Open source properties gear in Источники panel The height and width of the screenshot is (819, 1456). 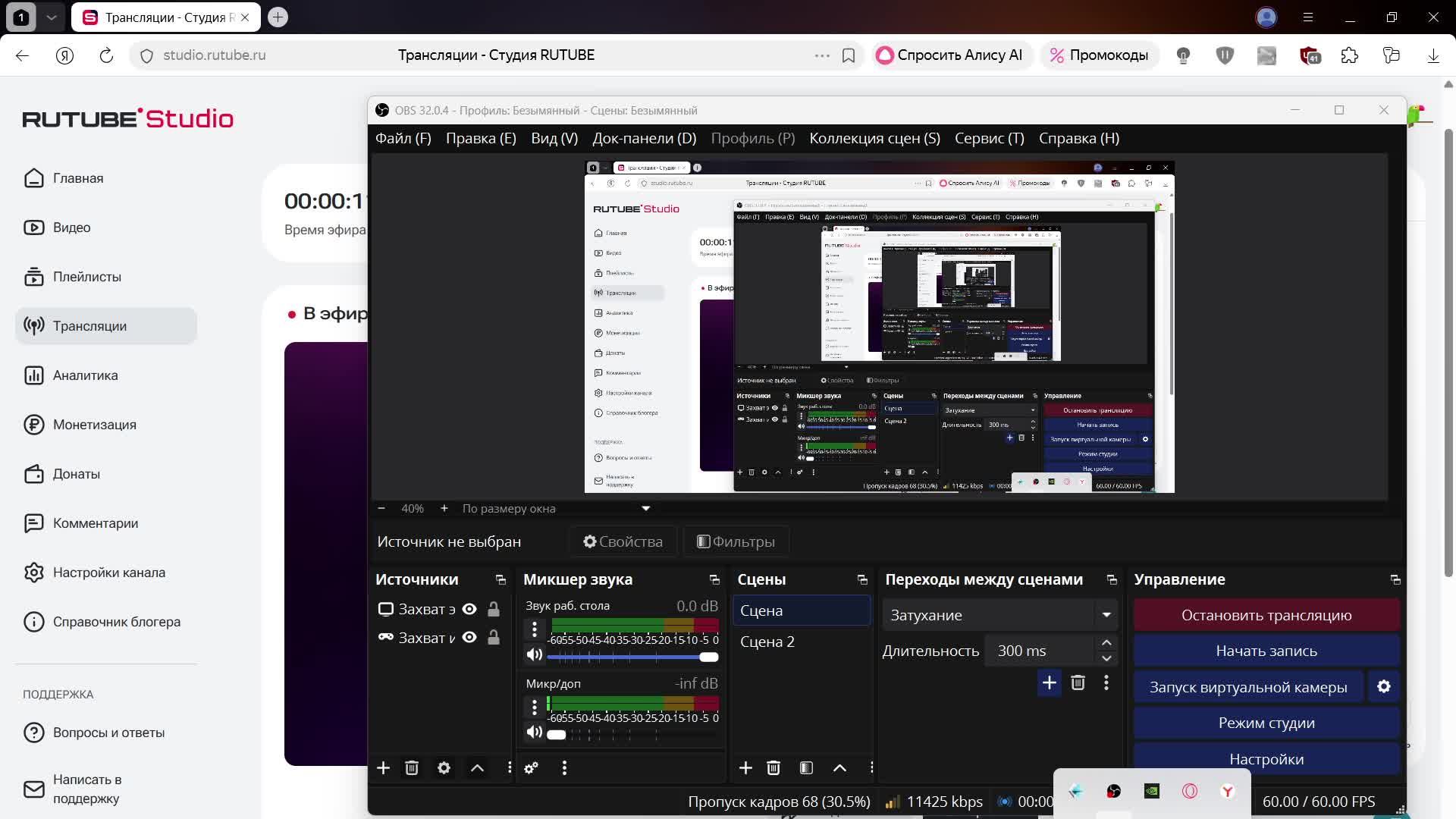coord(444,768)
